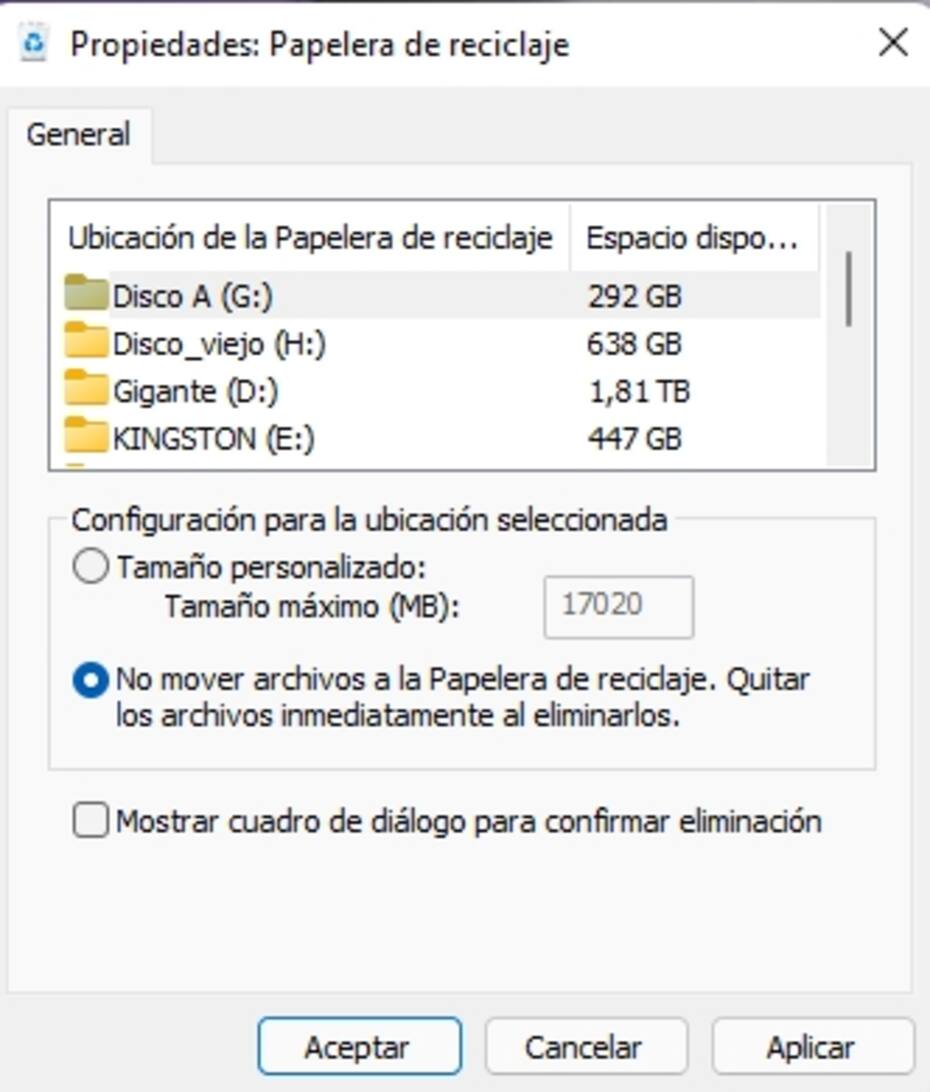The image size is (930, 1092).
Task: Choose the KINGSTON (E:) drive entry
Action: click(442, 438)
